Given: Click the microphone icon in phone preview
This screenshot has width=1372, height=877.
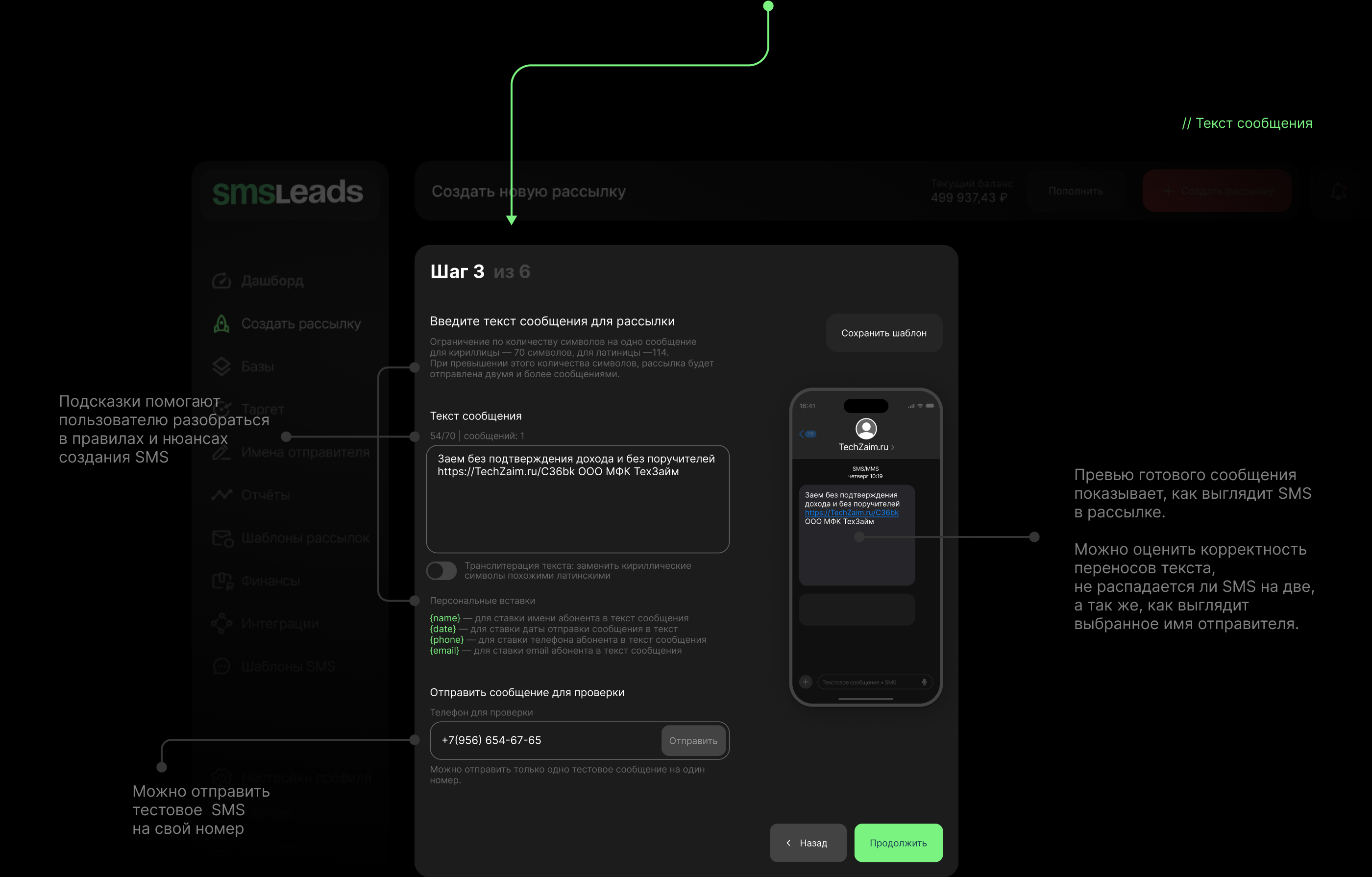Looking at the screenshot, I should click(x=924, y=682).
